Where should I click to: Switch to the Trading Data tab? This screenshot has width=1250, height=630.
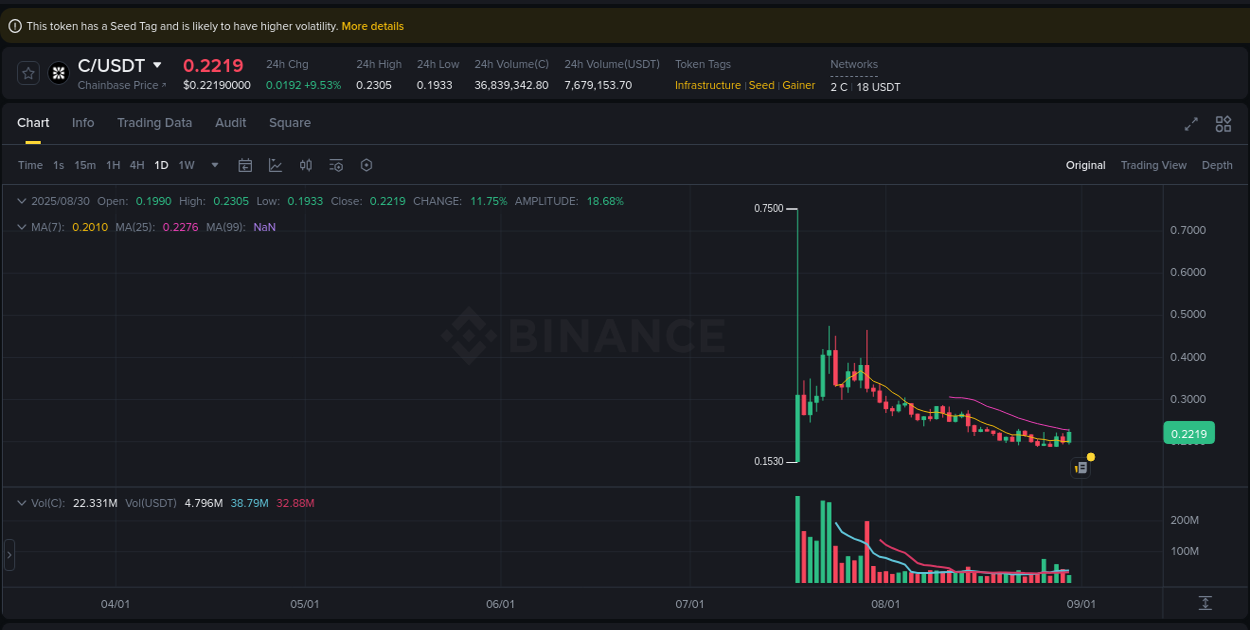pos(155,122)
